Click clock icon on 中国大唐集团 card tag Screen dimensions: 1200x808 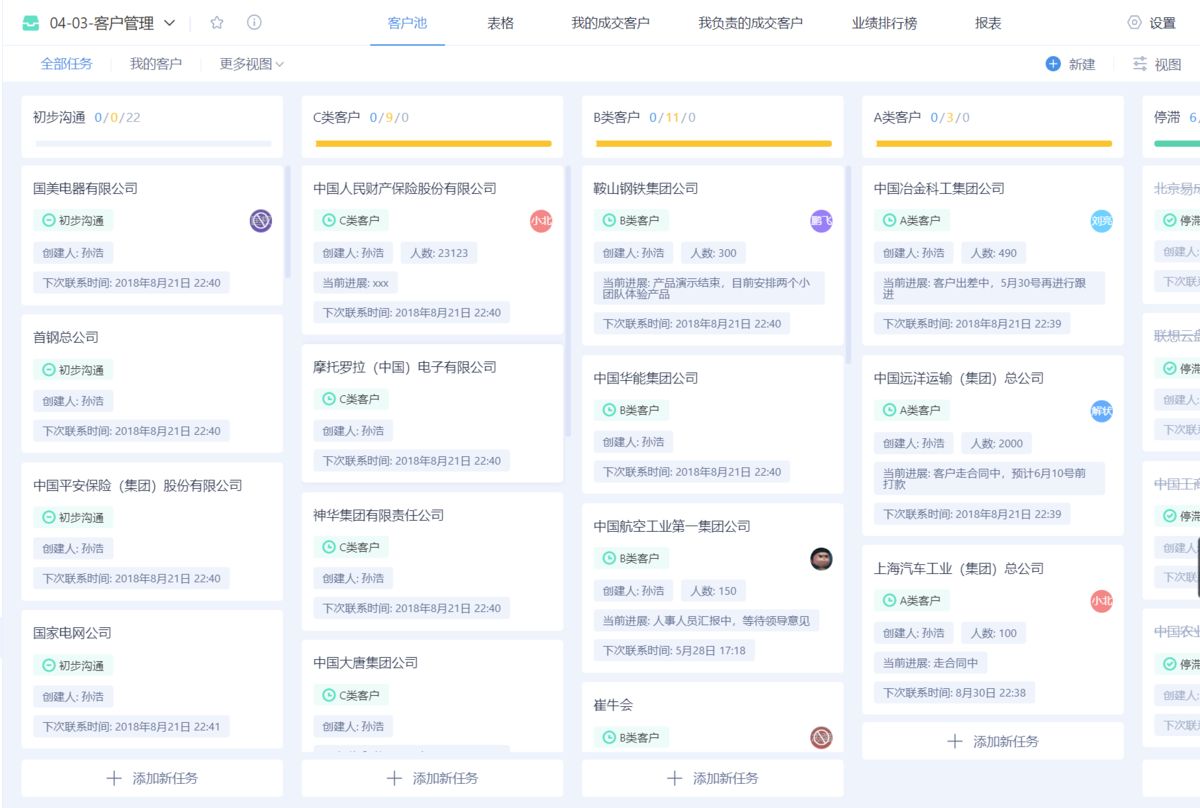(x=328, y=695)
